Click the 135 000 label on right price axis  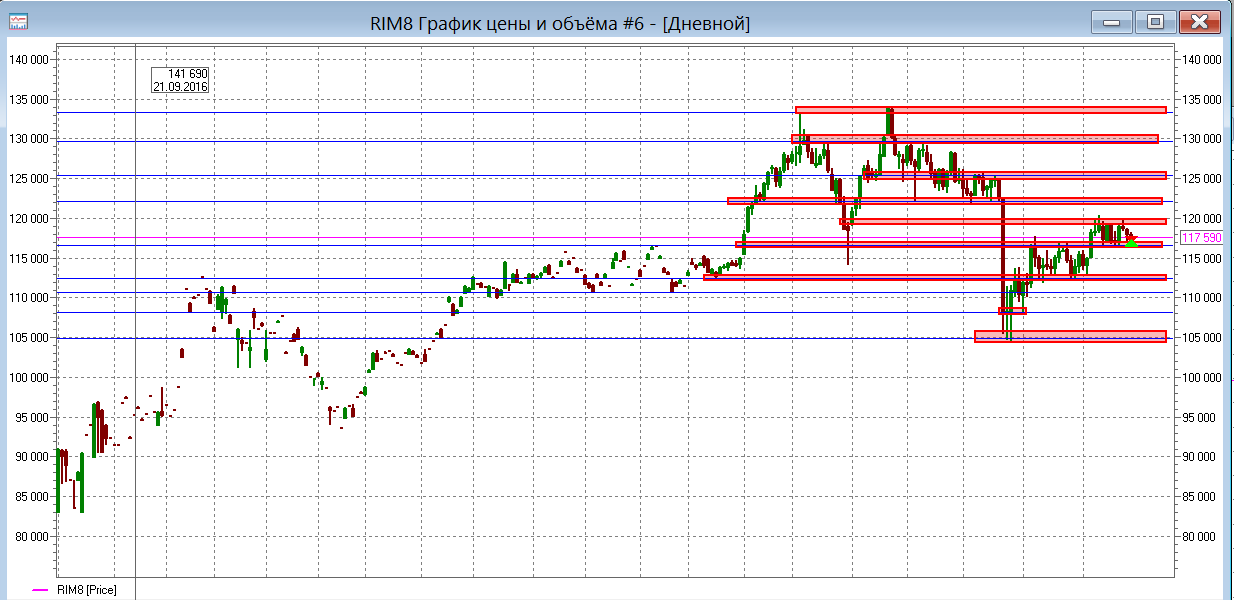point(1201,99)
